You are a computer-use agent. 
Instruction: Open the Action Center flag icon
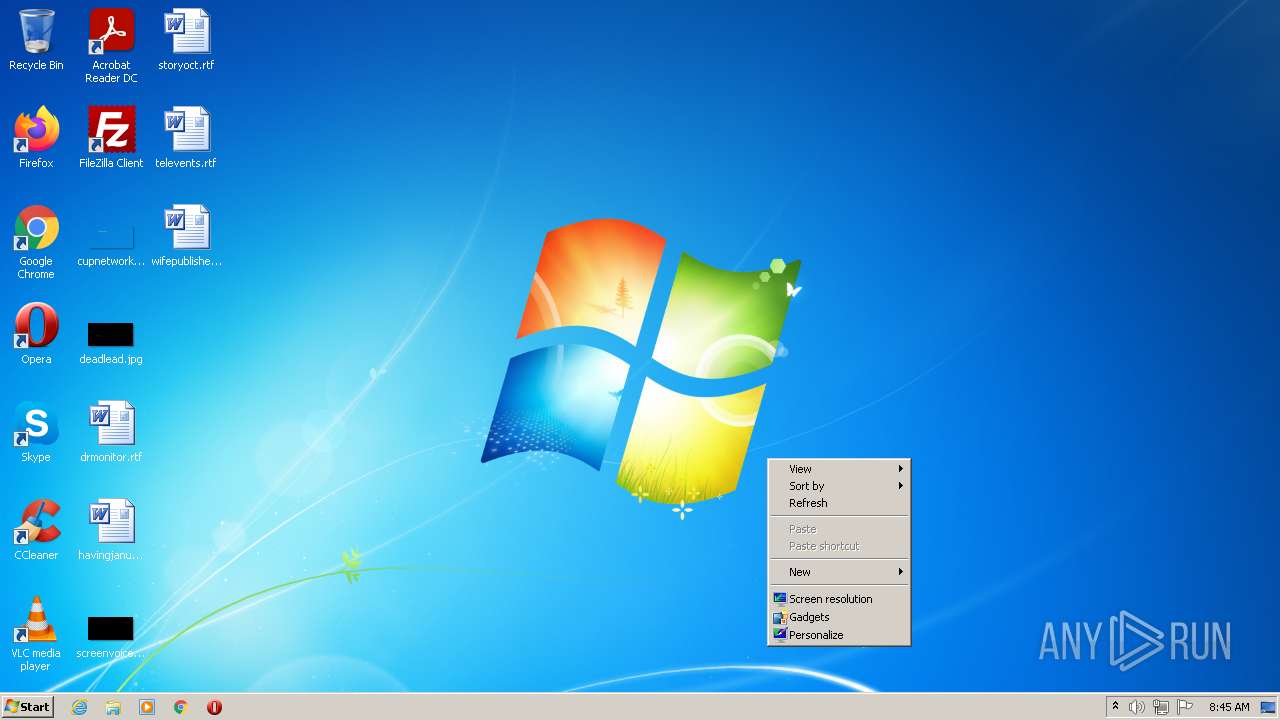(1185, 707)
